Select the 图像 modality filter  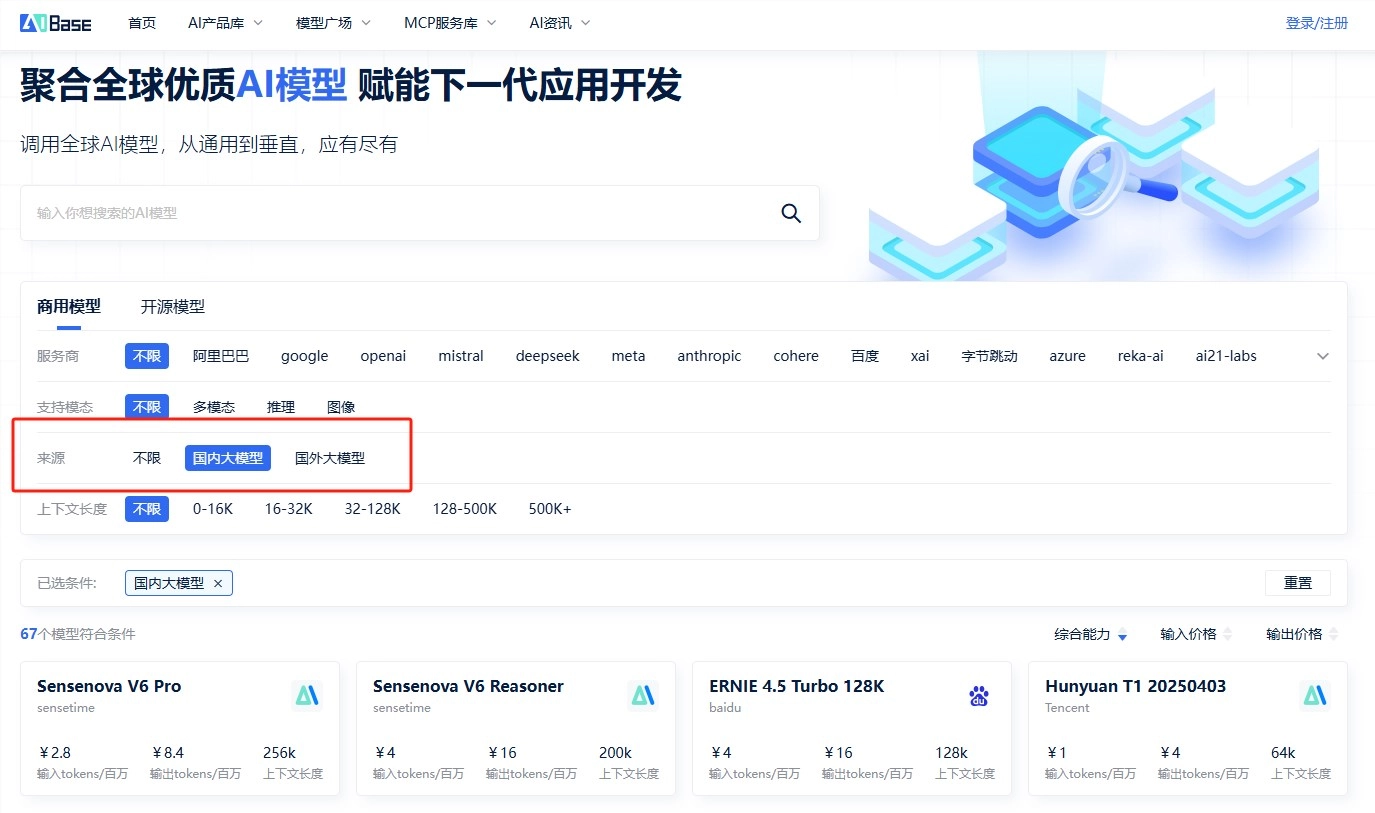click(x=341, y=407)
